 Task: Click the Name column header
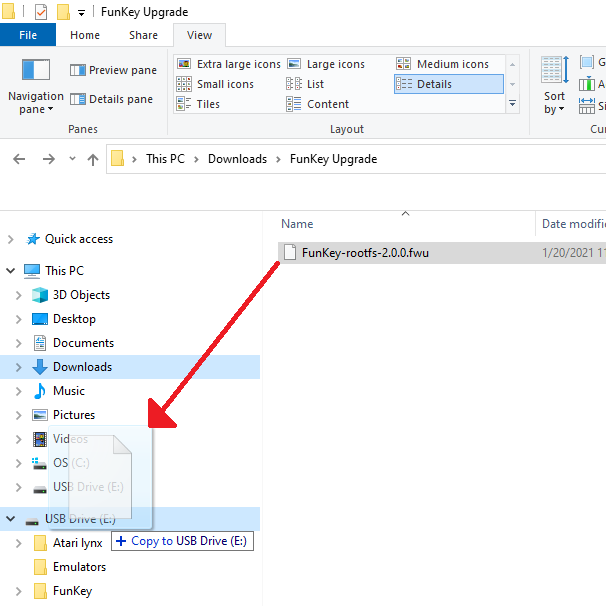pos(297,224)
